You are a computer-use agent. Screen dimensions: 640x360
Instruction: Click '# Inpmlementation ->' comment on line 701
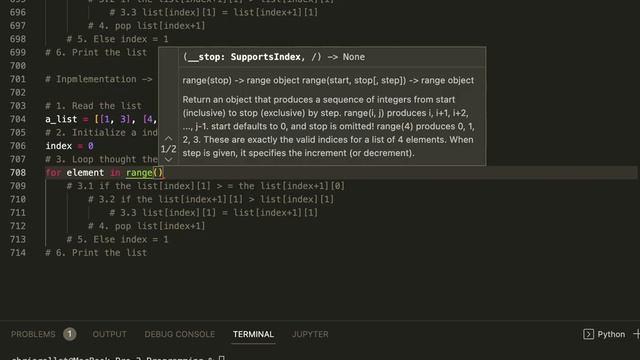point(99,79)
